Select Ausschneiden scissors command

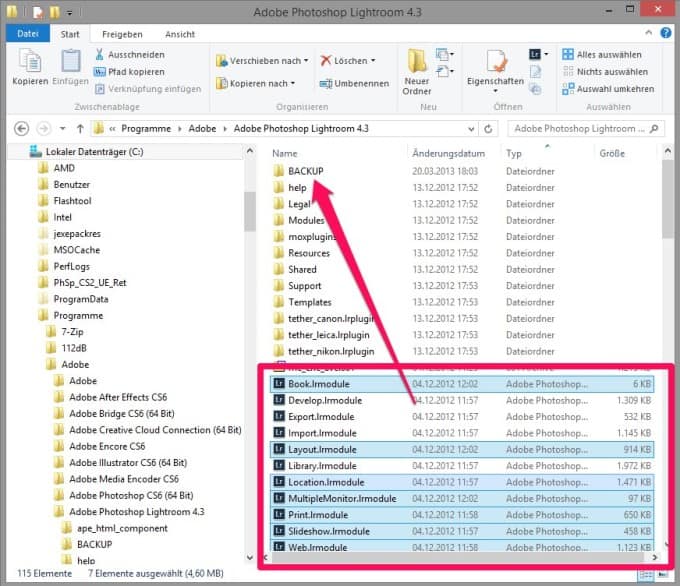point(130,55)
